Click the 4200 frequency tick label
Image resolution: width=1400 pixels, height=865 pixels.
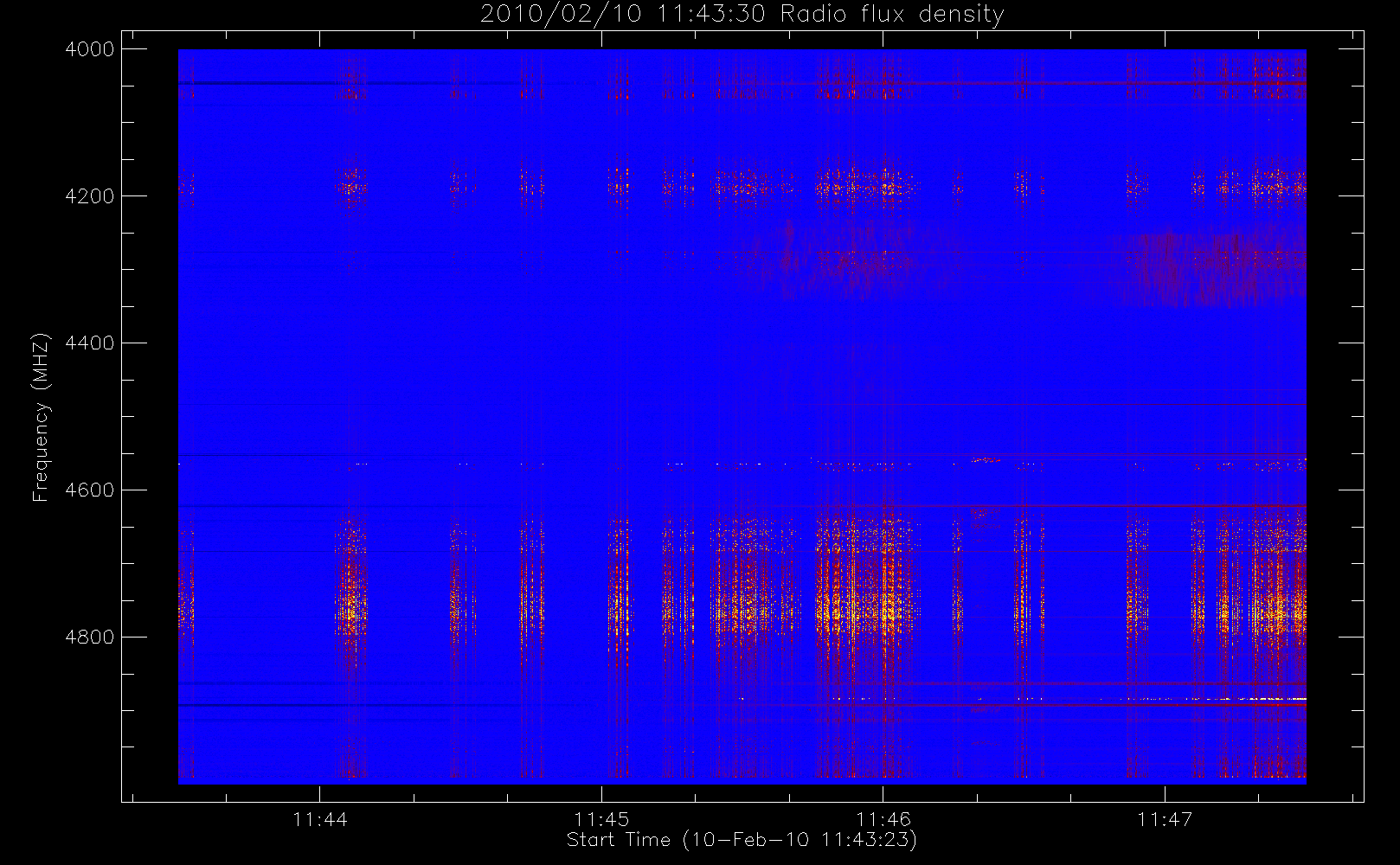coord(90,196)
